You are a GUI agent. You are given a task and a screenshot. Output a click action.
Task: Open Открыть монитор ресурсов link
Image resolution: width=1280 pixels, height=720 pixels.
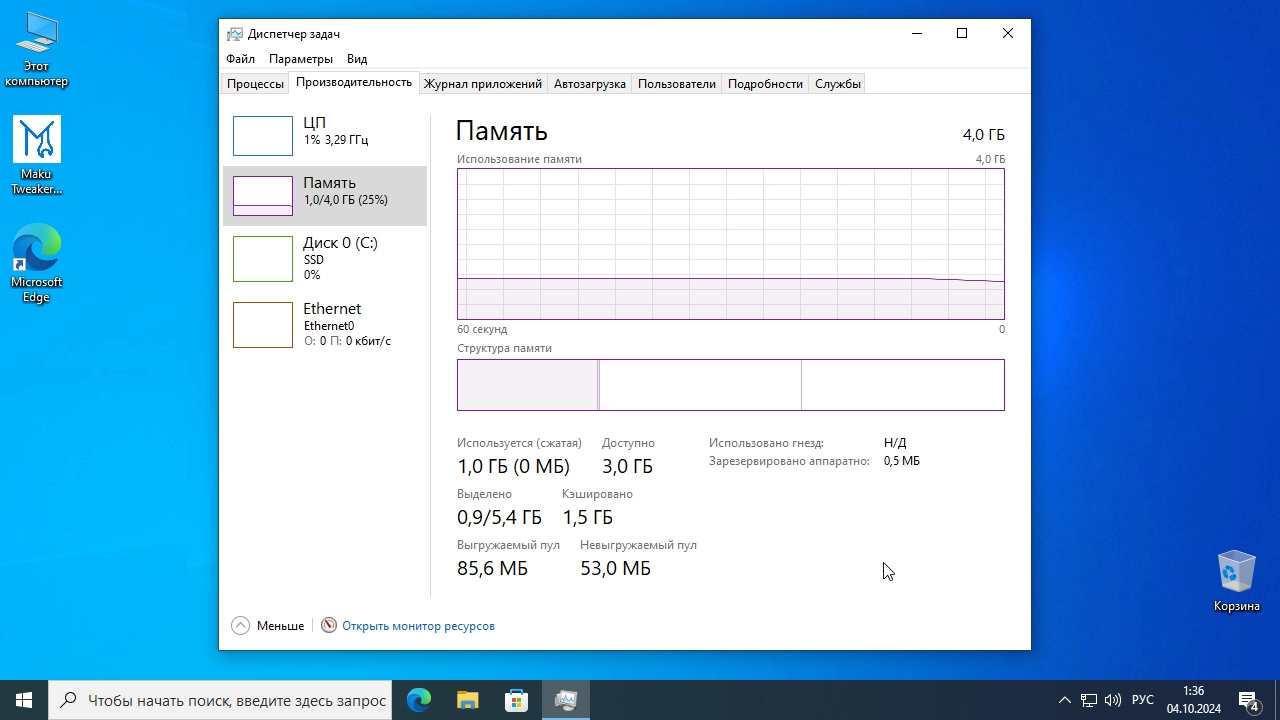(418, 626)
